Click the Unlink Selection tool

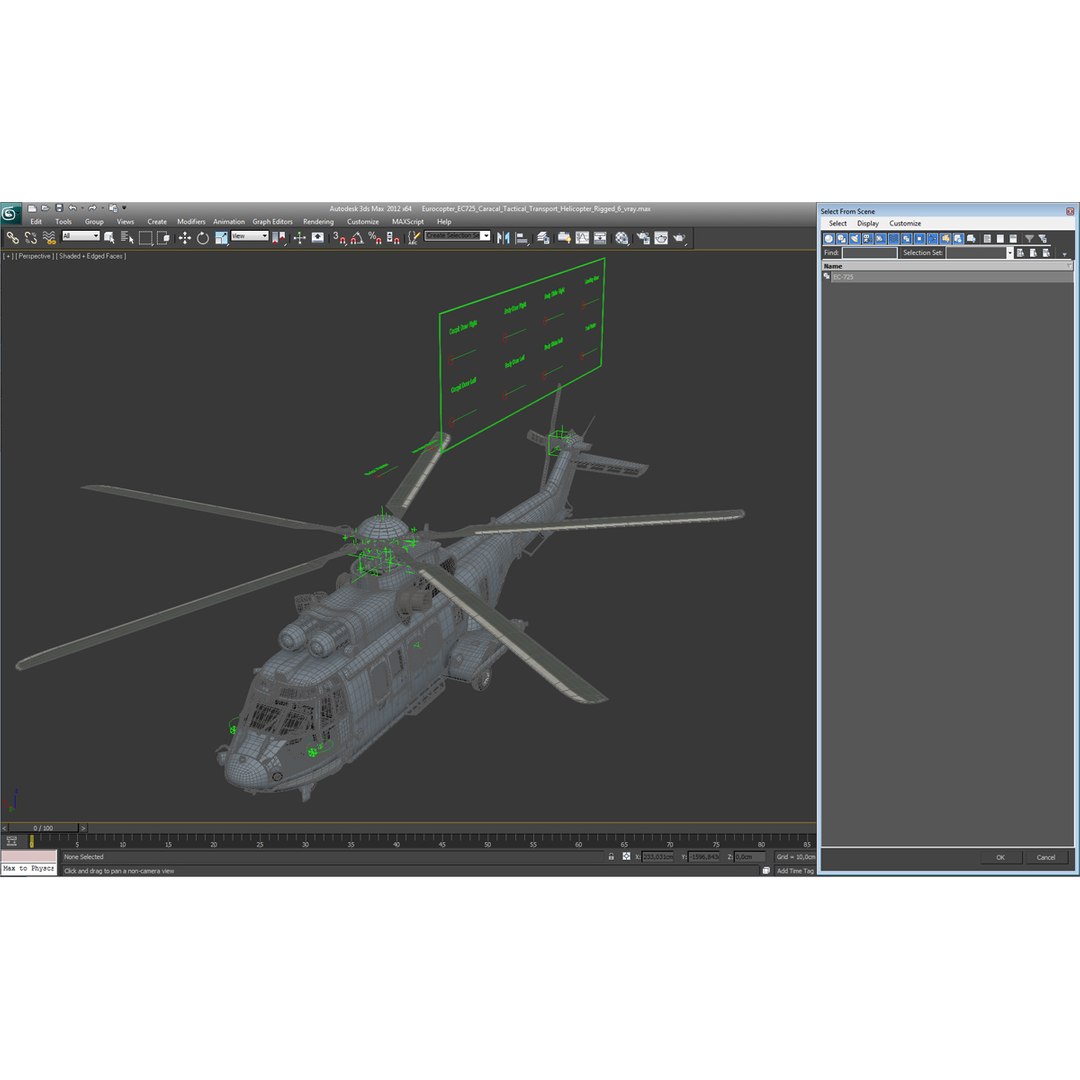pyautogui.click(x=30, y=238)
